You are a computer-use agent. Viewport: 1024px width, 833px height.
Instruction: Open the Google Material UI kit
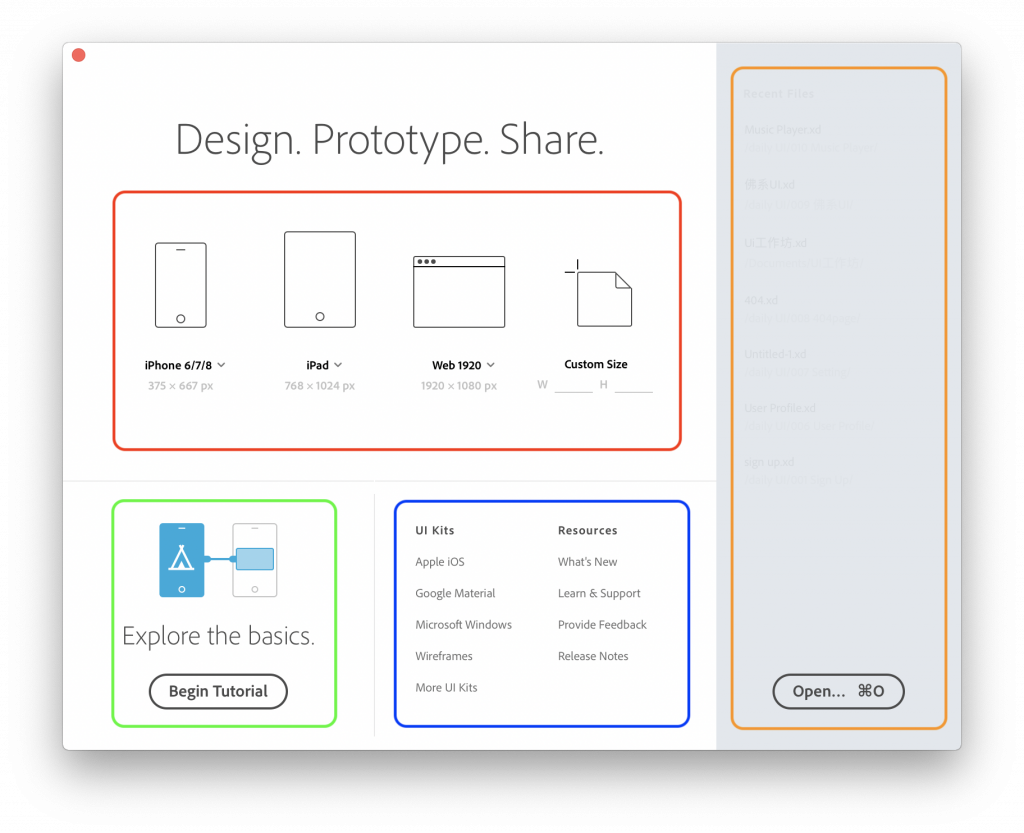(x=455, y=593)
